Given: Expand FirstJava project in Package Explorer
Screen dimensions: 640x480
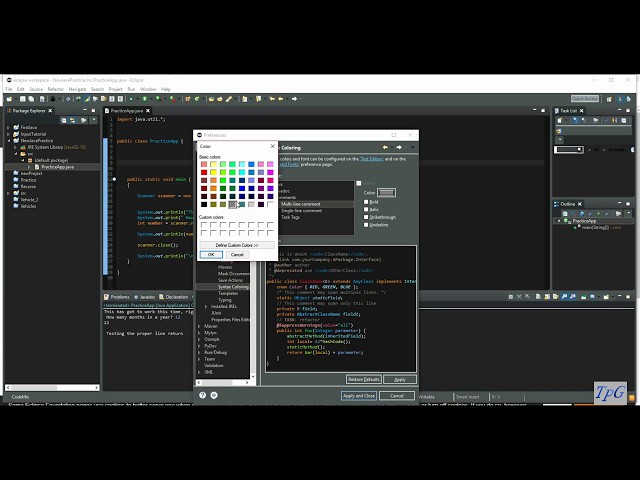Looking at the screenshot, I should [9, 127].
